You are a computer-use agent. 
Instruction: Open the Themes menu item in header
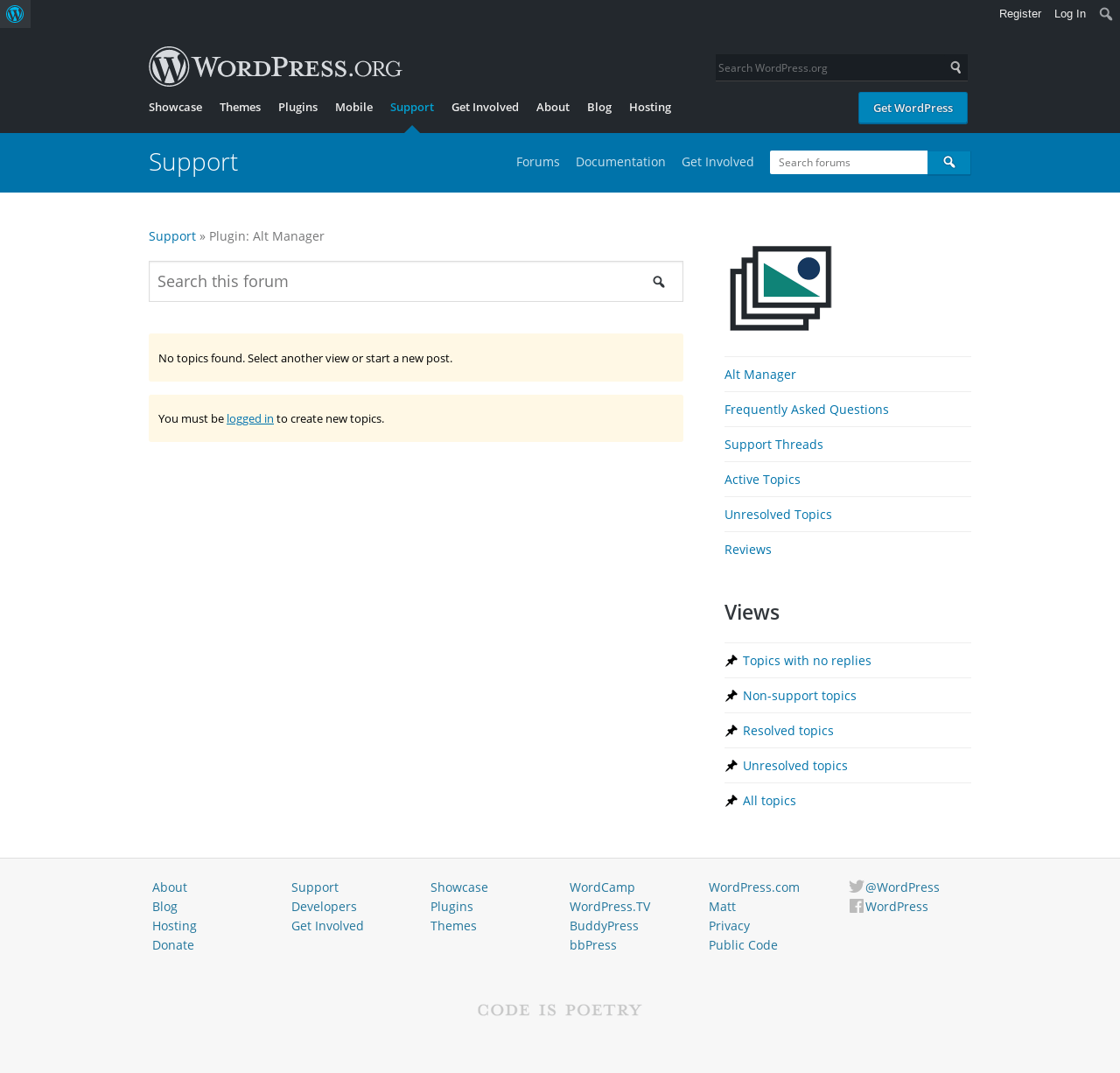[240, 107]
